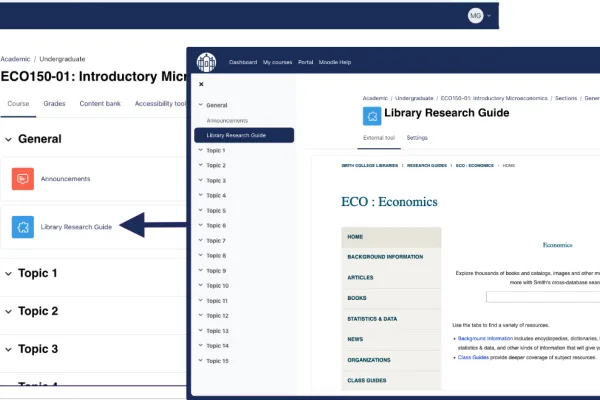Image resolution: width=600 pixels, height=400 pixels.
Task: Follow the Background Information inline link
Action: (x=485, y=338)
